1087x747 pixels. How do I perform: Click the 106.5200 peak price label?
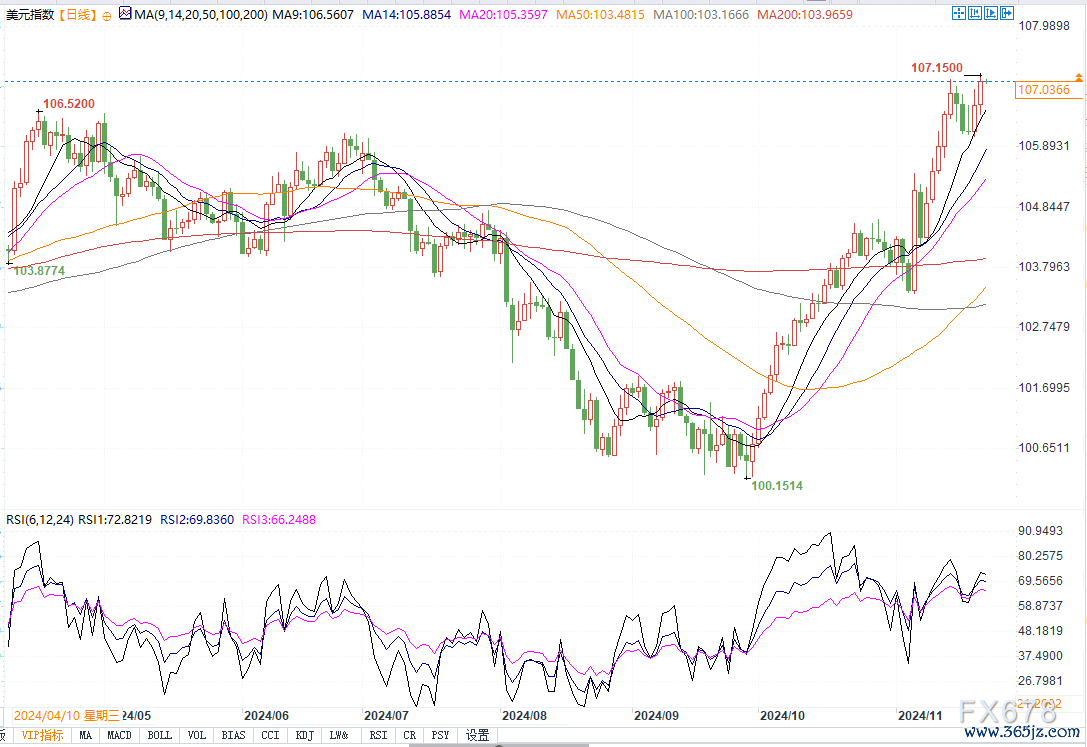coord(69,104)
